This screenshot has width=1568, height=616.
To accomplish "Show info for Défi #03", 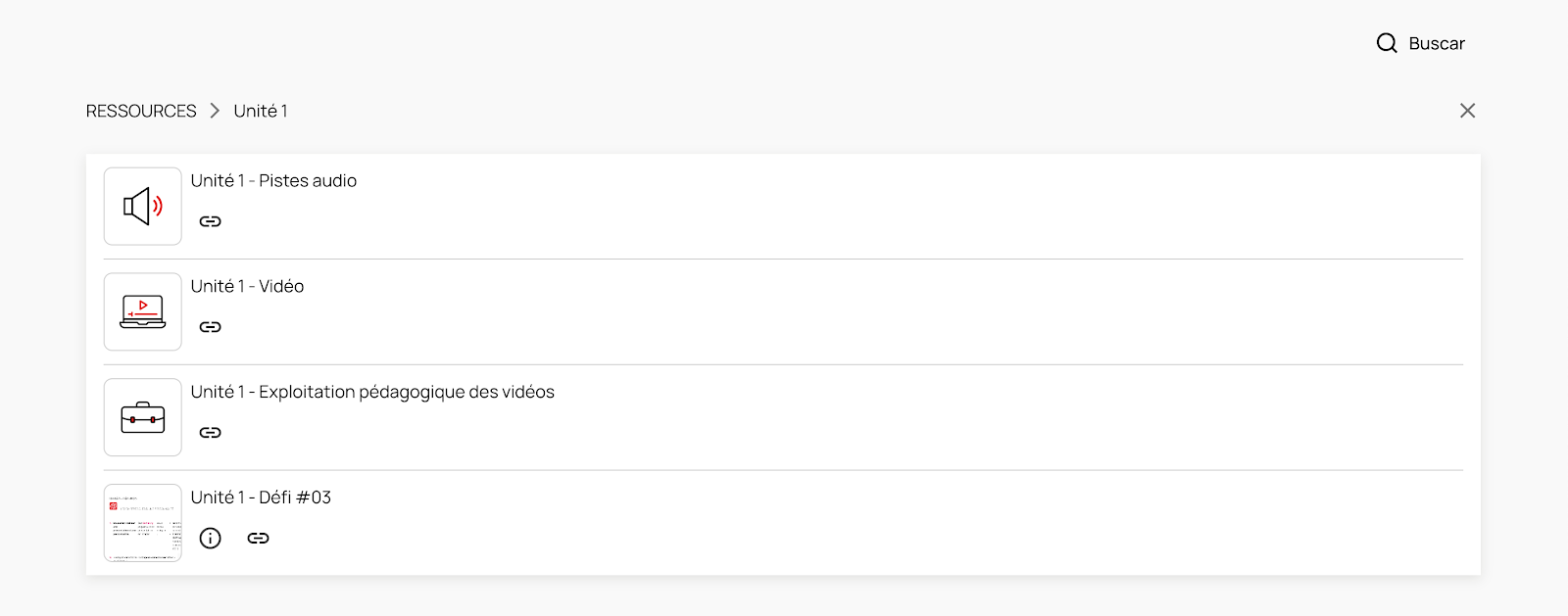I will pyautogui.click(x=211, y=538).
